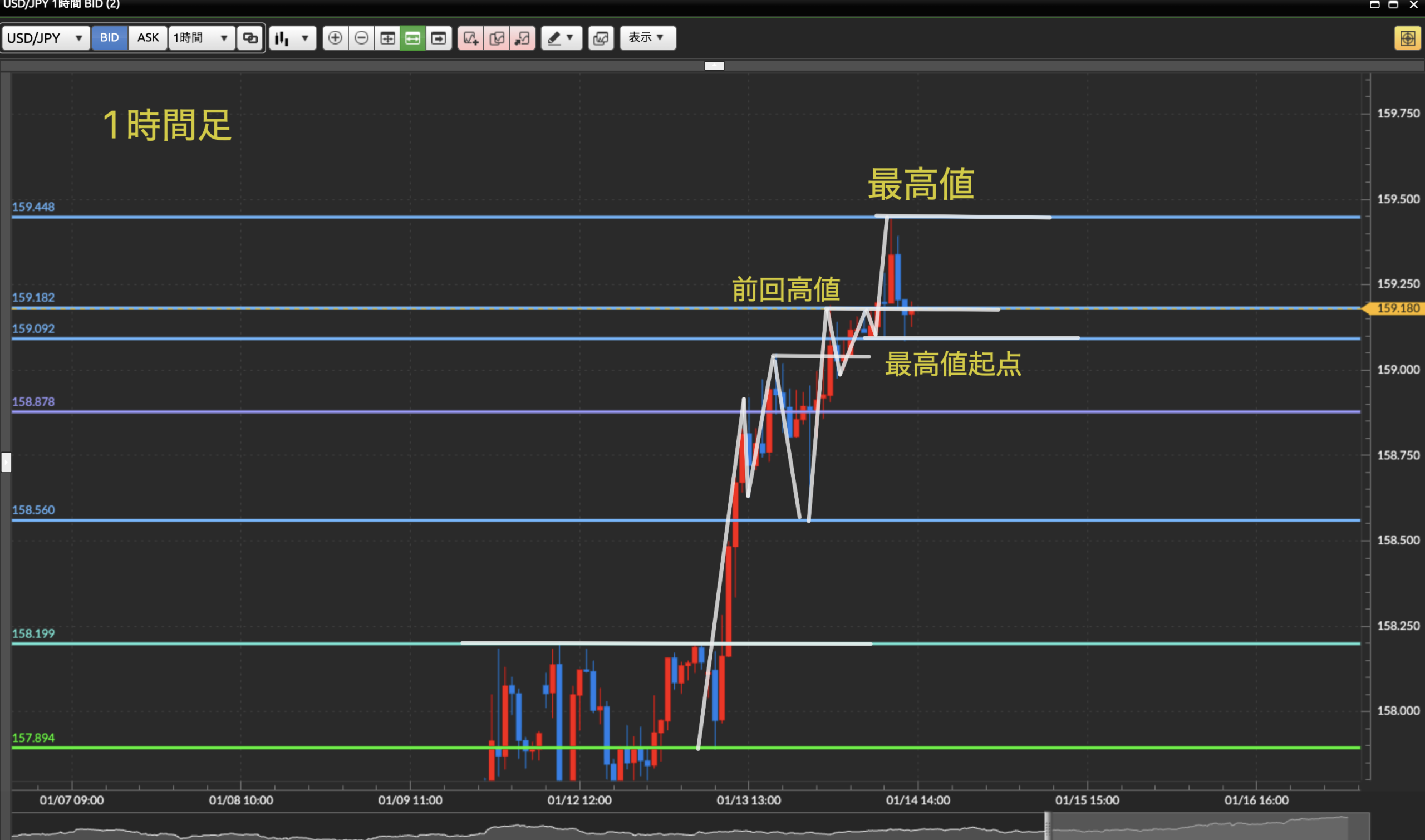Click the add new chart icon
This screenshot has height=840, width=1425.
[x=471, y=38]
